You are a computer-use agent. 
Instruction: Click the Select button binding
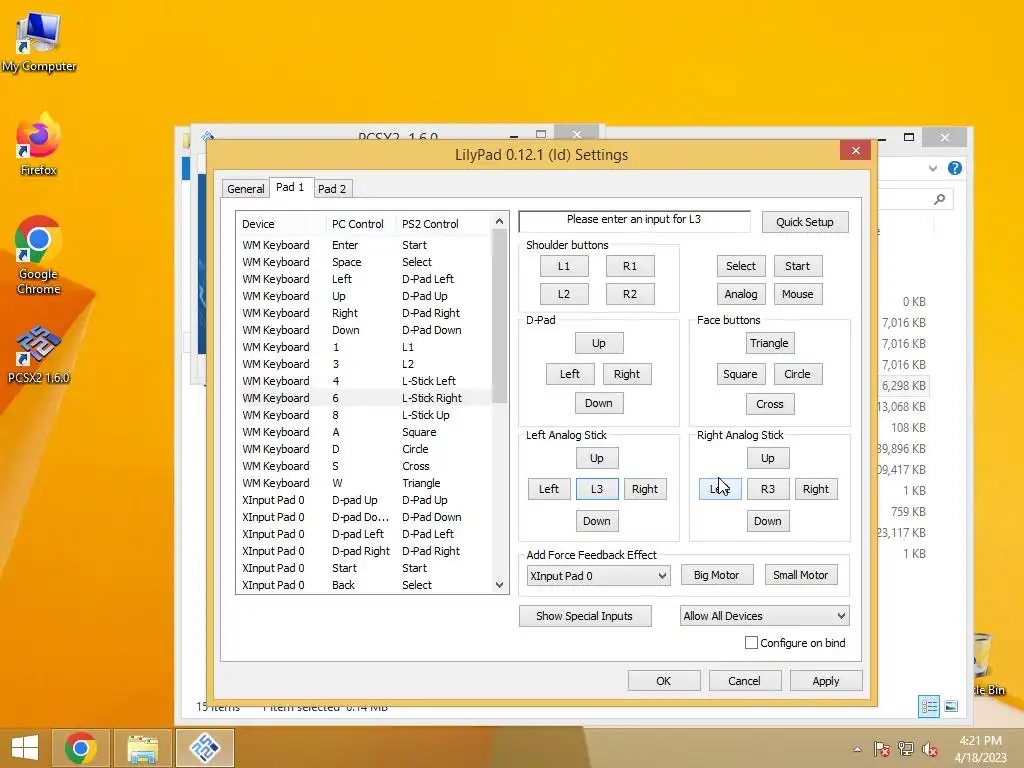tap(741, 266)
